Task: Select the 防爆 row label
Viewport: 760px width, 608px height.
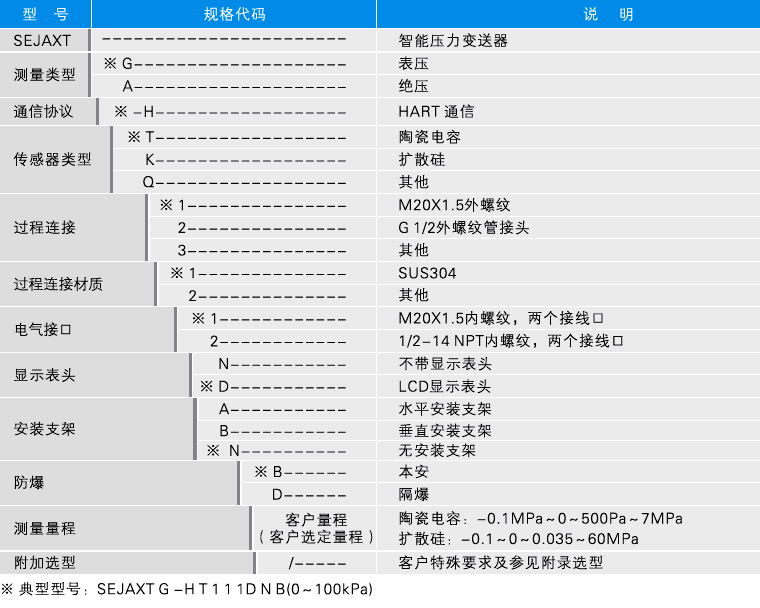Action: point(29,483)
